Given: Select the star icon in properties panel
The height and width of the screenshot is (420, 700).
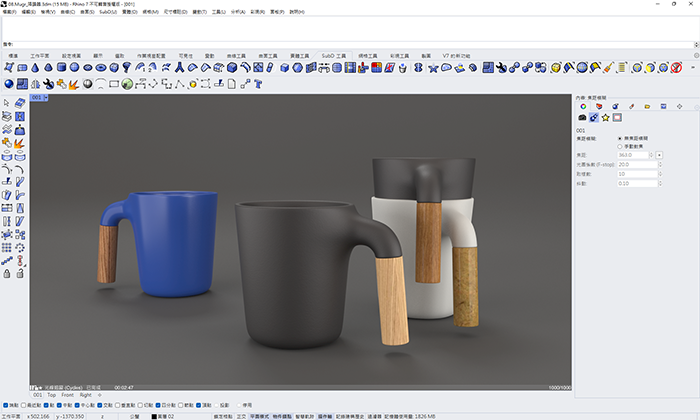Looking at the screenshot, I should click(605, 118).
